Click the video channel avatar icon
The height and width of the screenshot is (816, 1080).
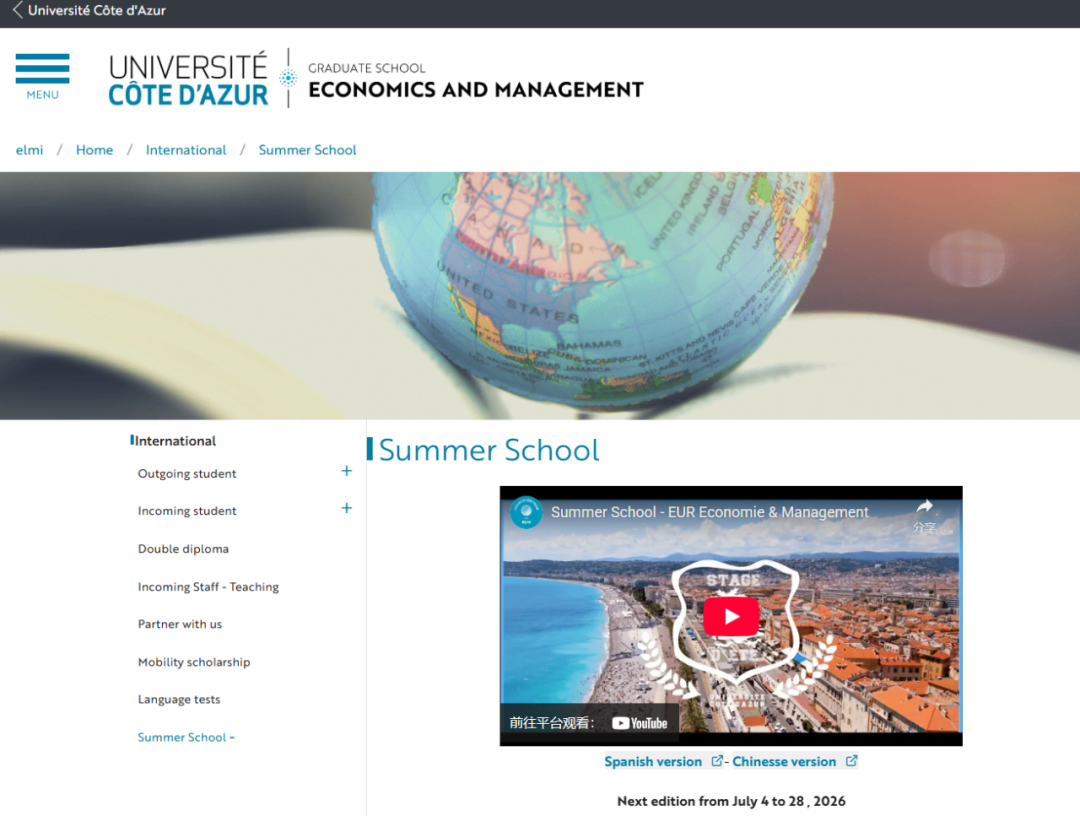(x=526, y=512)
